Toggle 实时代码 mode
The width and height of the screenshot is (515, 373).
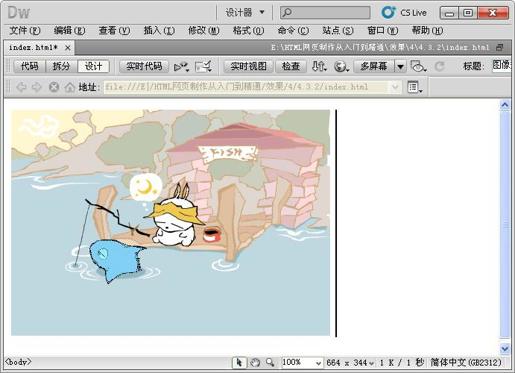click(144, 66)
